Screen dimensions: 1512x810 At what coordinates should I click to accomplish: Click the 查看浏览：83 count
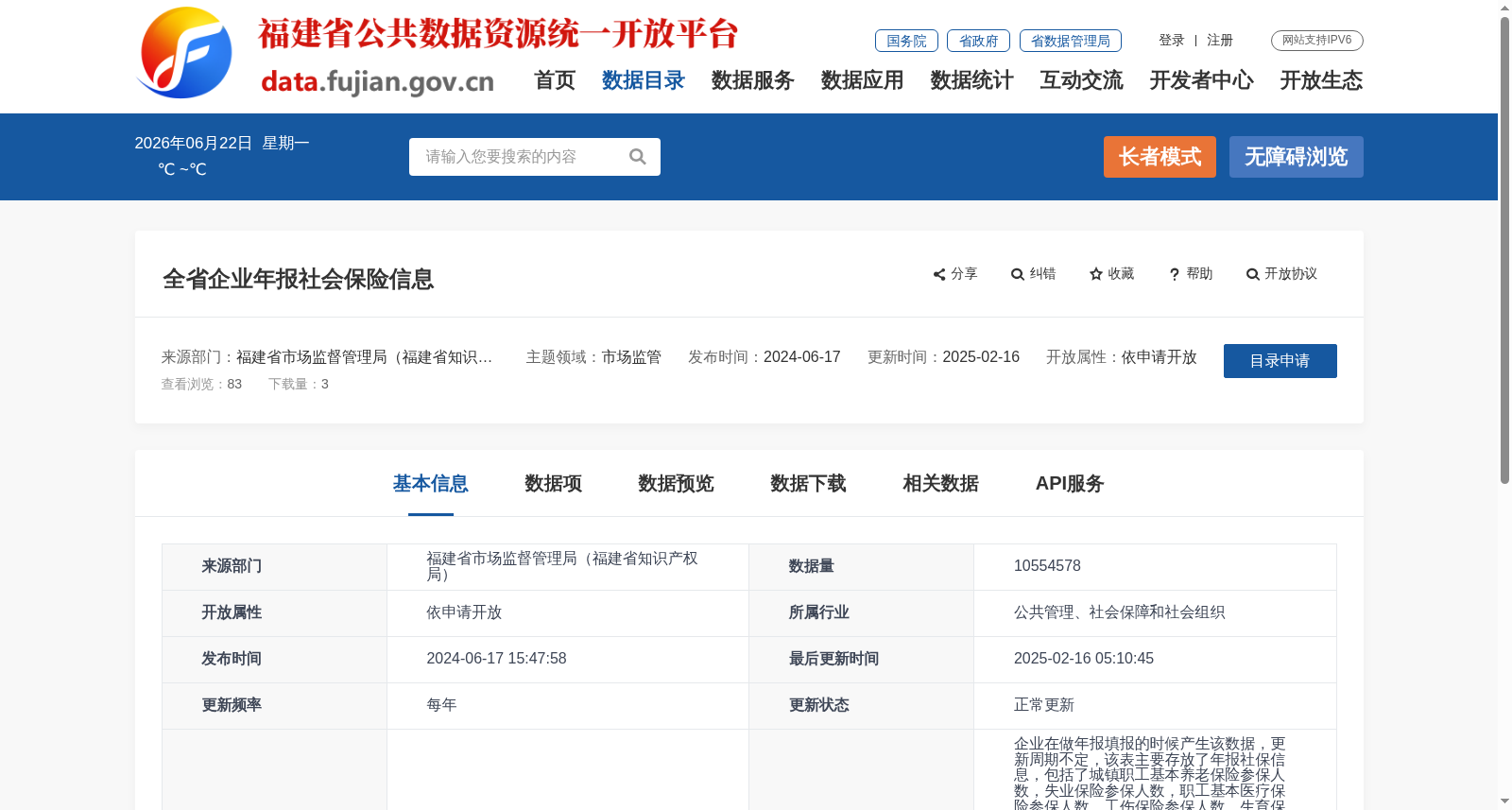[201, 384]
